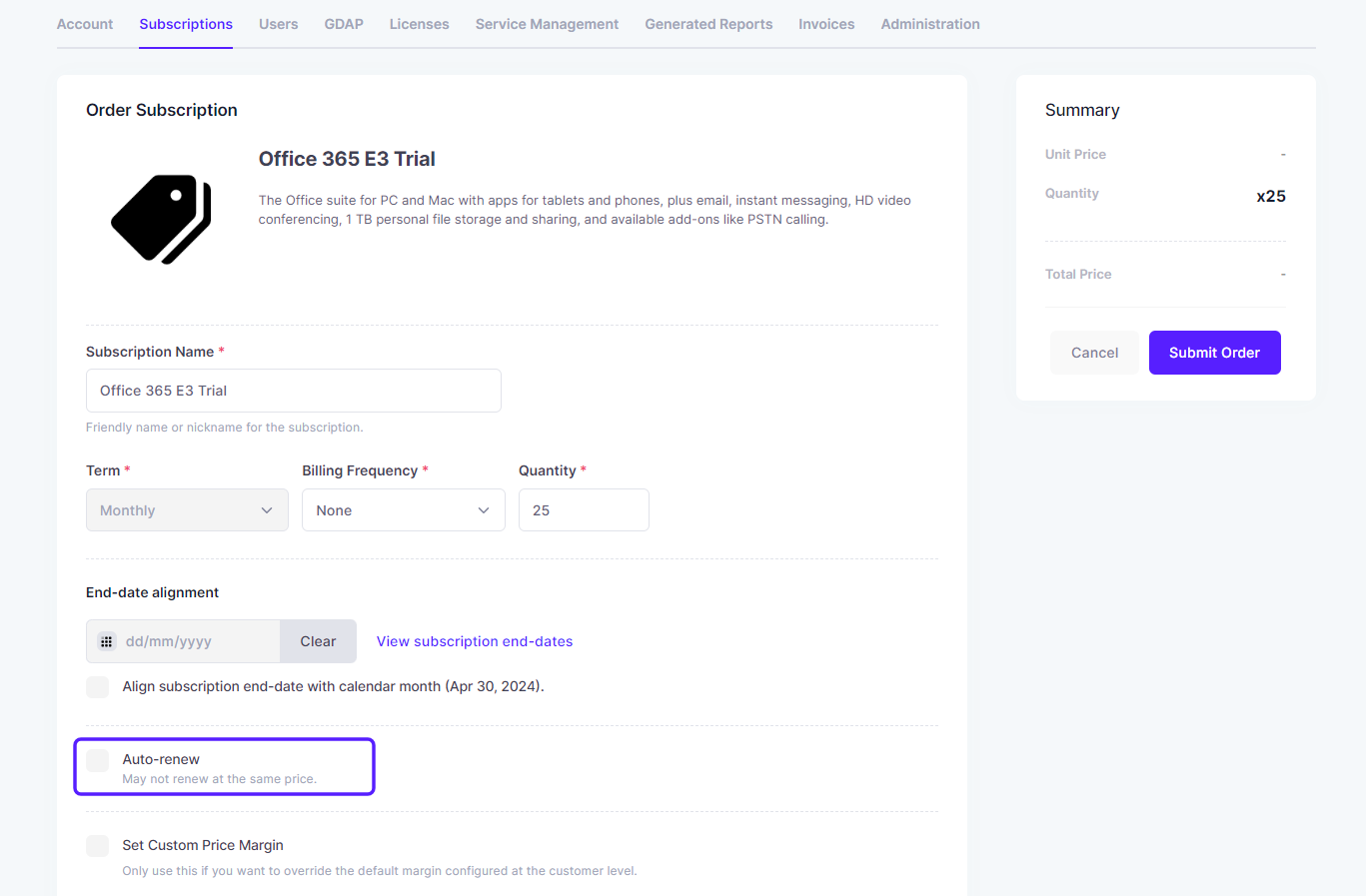Click the Total Price label
1366x896 pixels.
(1078, 274)
